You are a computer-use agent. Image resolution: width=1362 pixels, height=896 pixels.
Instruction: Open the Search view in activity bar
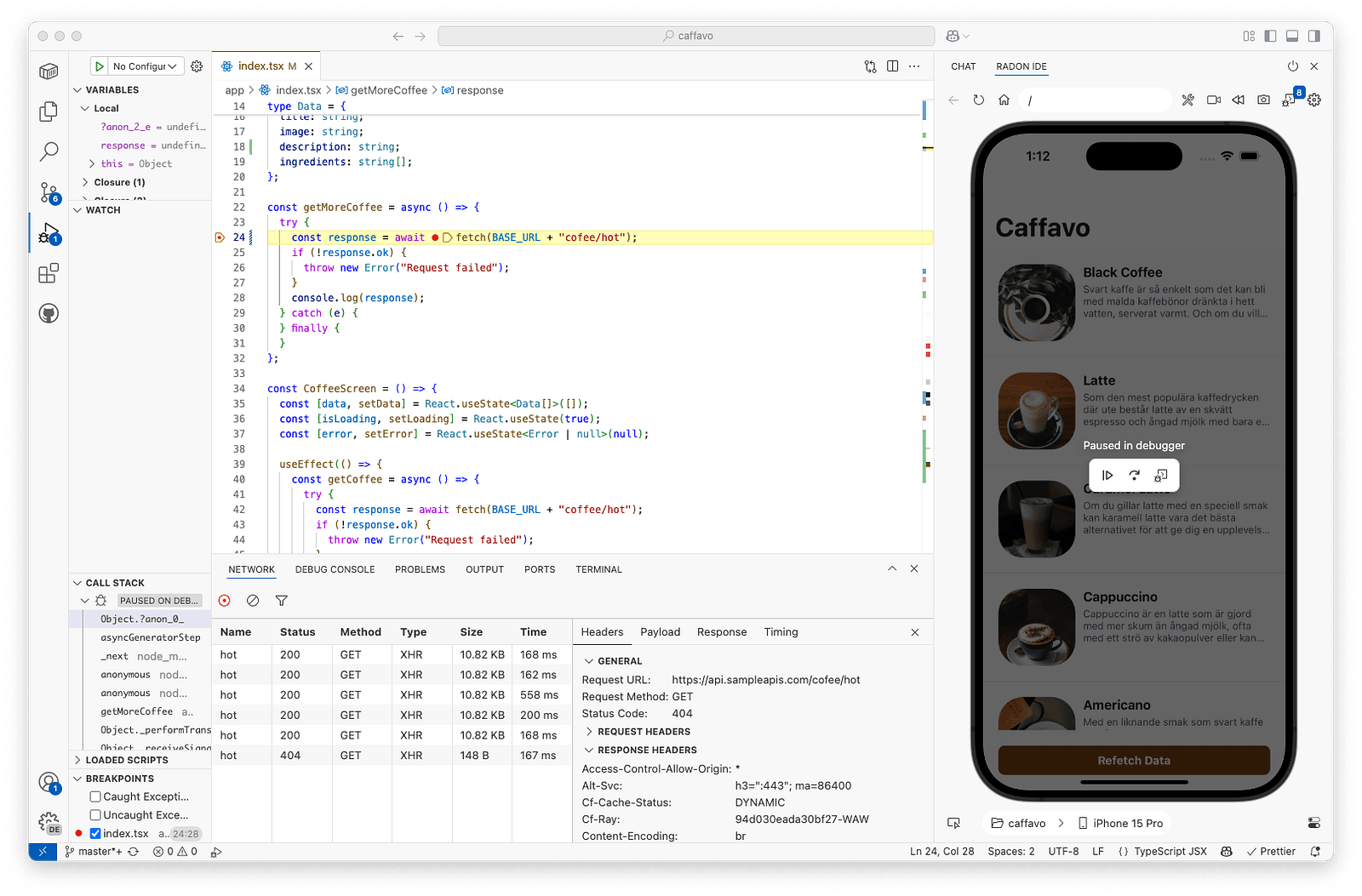49,151
